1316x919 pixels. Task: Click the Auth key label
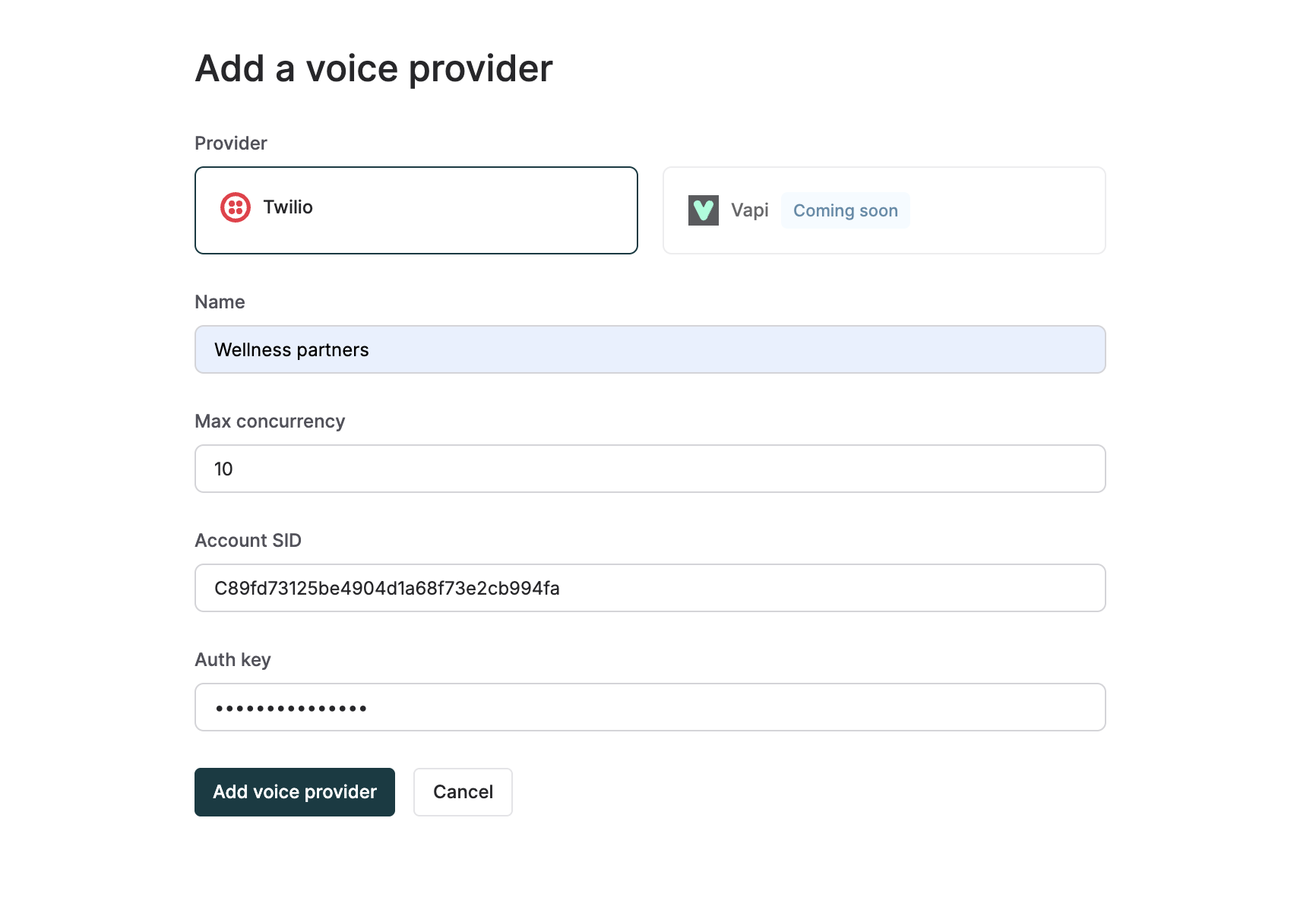[233, 659]
